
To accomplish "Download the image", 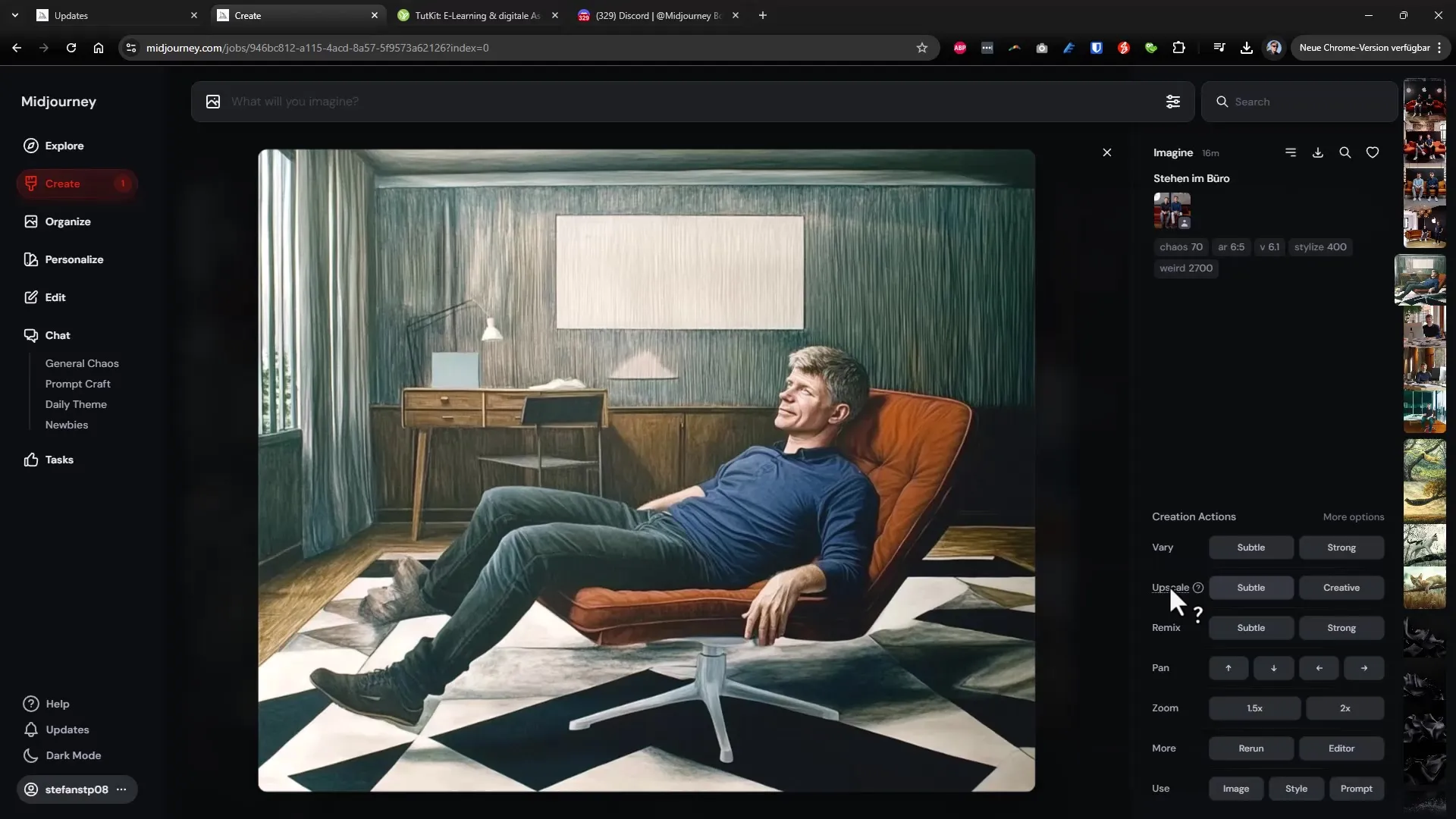I will (x=1318, y=152).
